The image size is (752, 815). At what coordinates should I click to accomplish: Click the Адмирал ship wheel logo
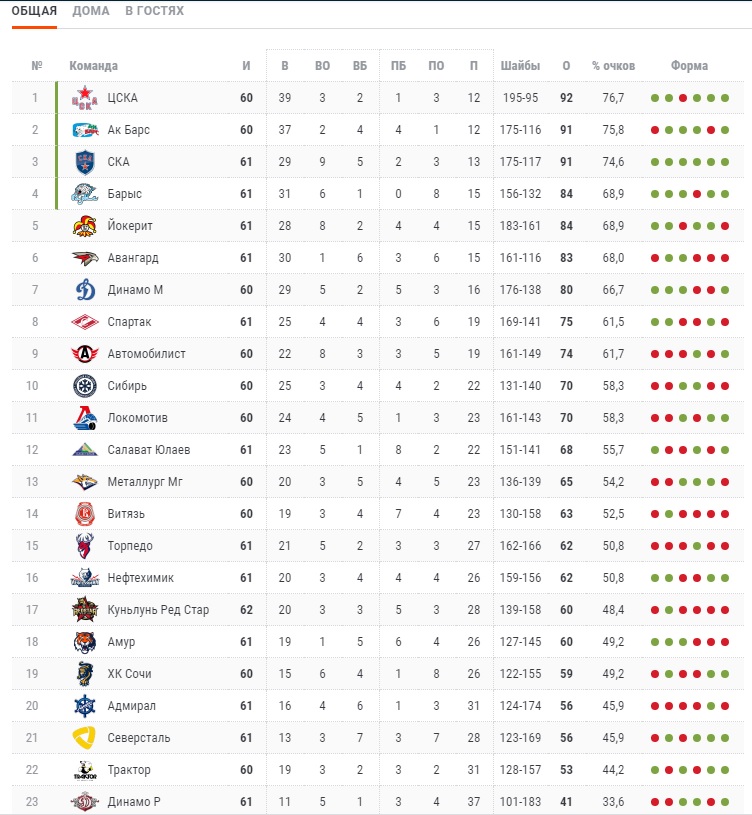pyautogui.click(x=85, y=706)
